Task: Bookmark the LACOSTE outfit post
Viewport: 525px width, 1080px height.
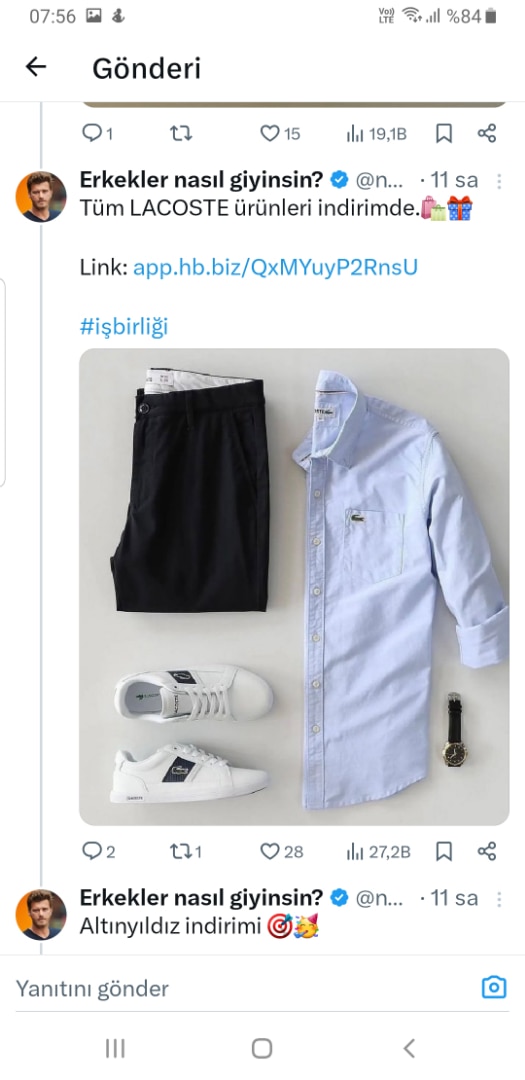Action: pyautogui.click(x=444, y=852)
